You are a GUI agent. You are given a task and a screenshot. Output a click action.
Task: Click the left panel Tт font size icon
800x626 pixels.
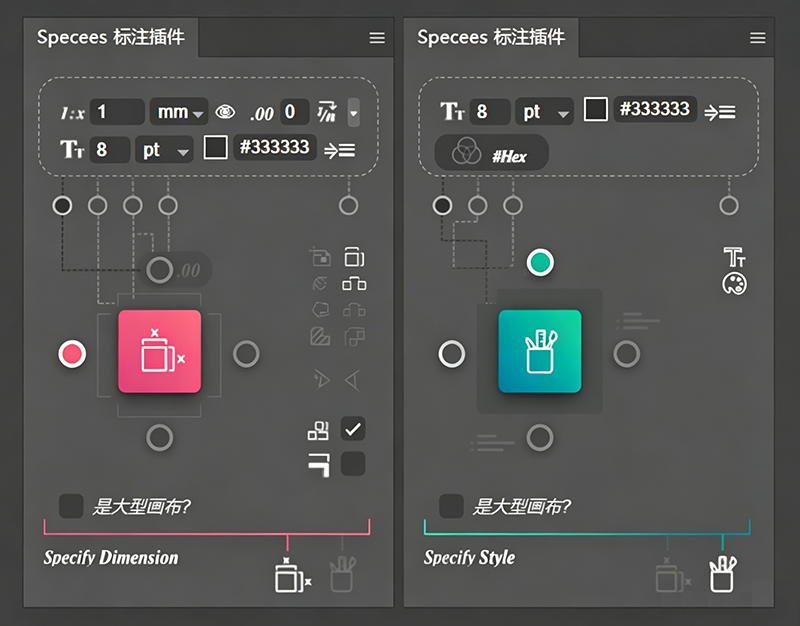pyautogui.click(x=72, y=149)
